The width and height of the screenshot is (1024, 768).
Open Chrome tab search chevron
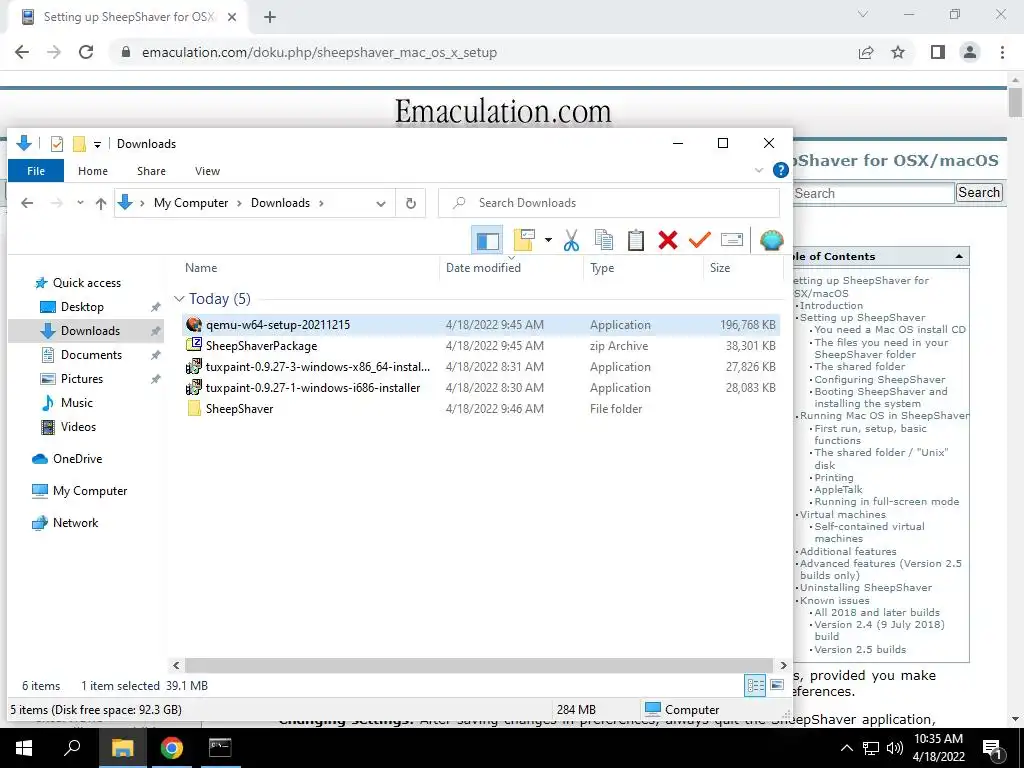(863, 14)
